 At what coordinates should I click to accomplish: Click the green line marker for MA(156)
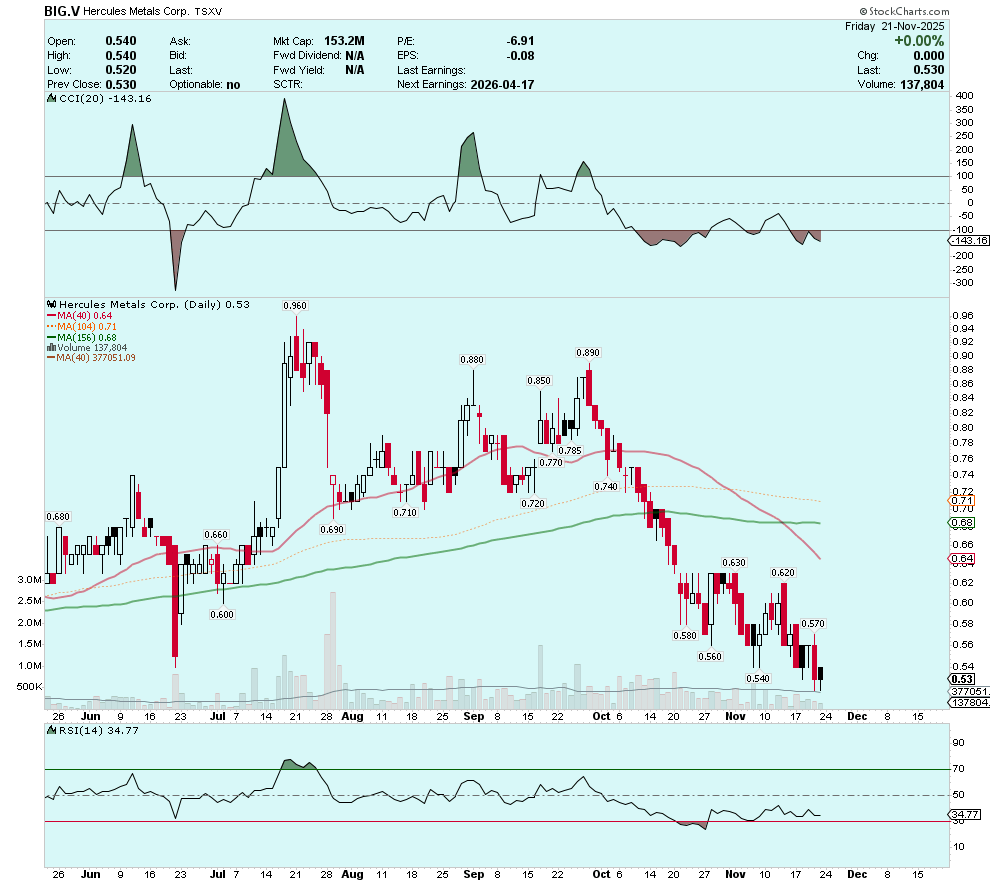click(52, 338)
